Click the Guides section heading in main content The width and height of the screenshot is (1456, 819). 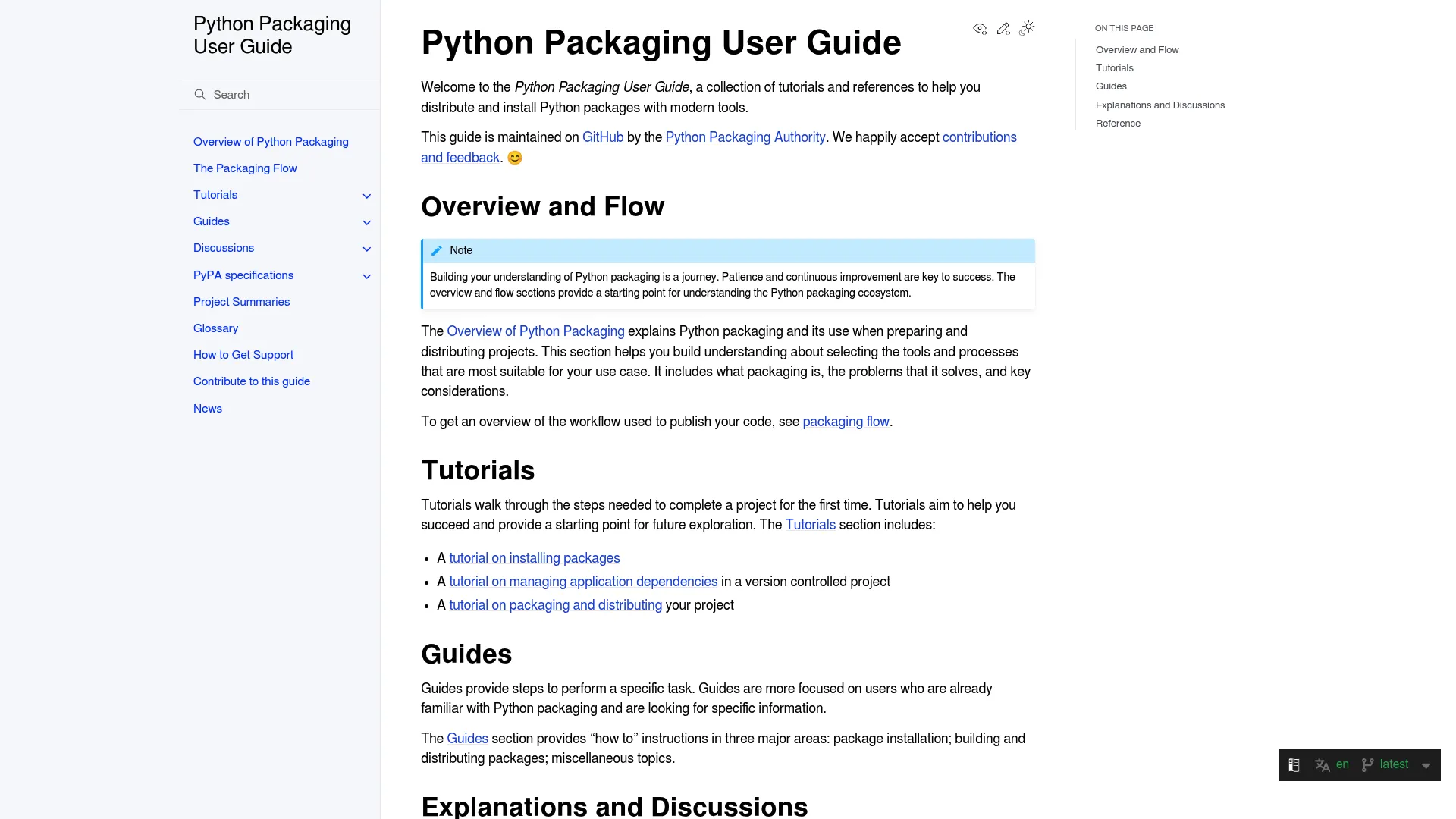pos(466,654)
